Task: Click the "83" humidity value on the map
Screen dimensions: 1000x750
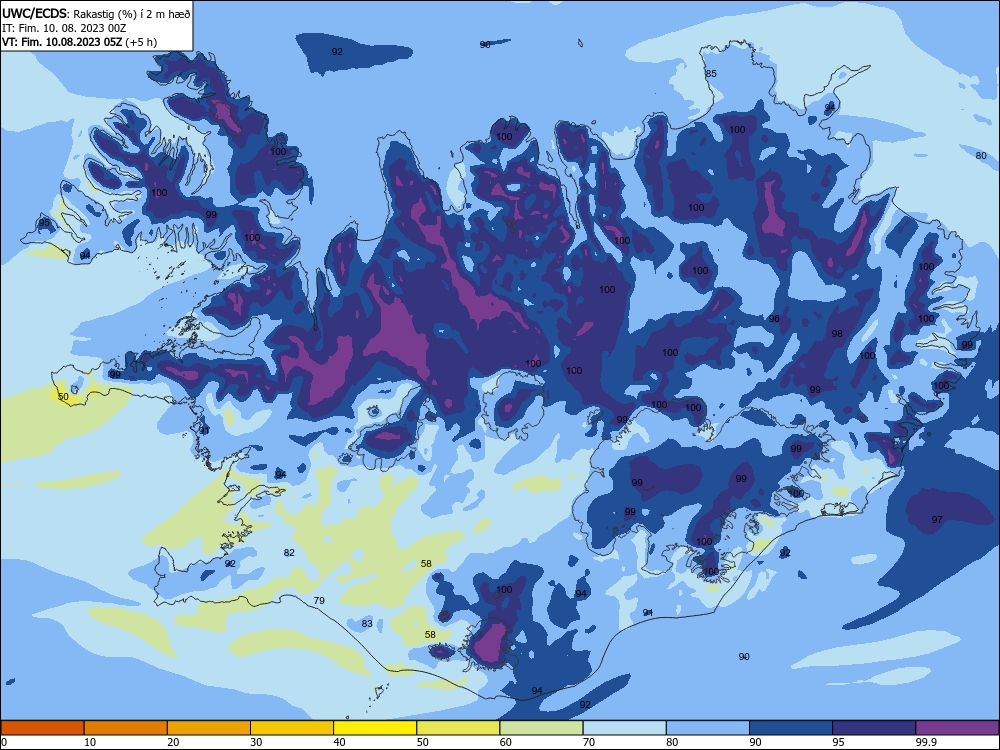Action: coord(367,623)
